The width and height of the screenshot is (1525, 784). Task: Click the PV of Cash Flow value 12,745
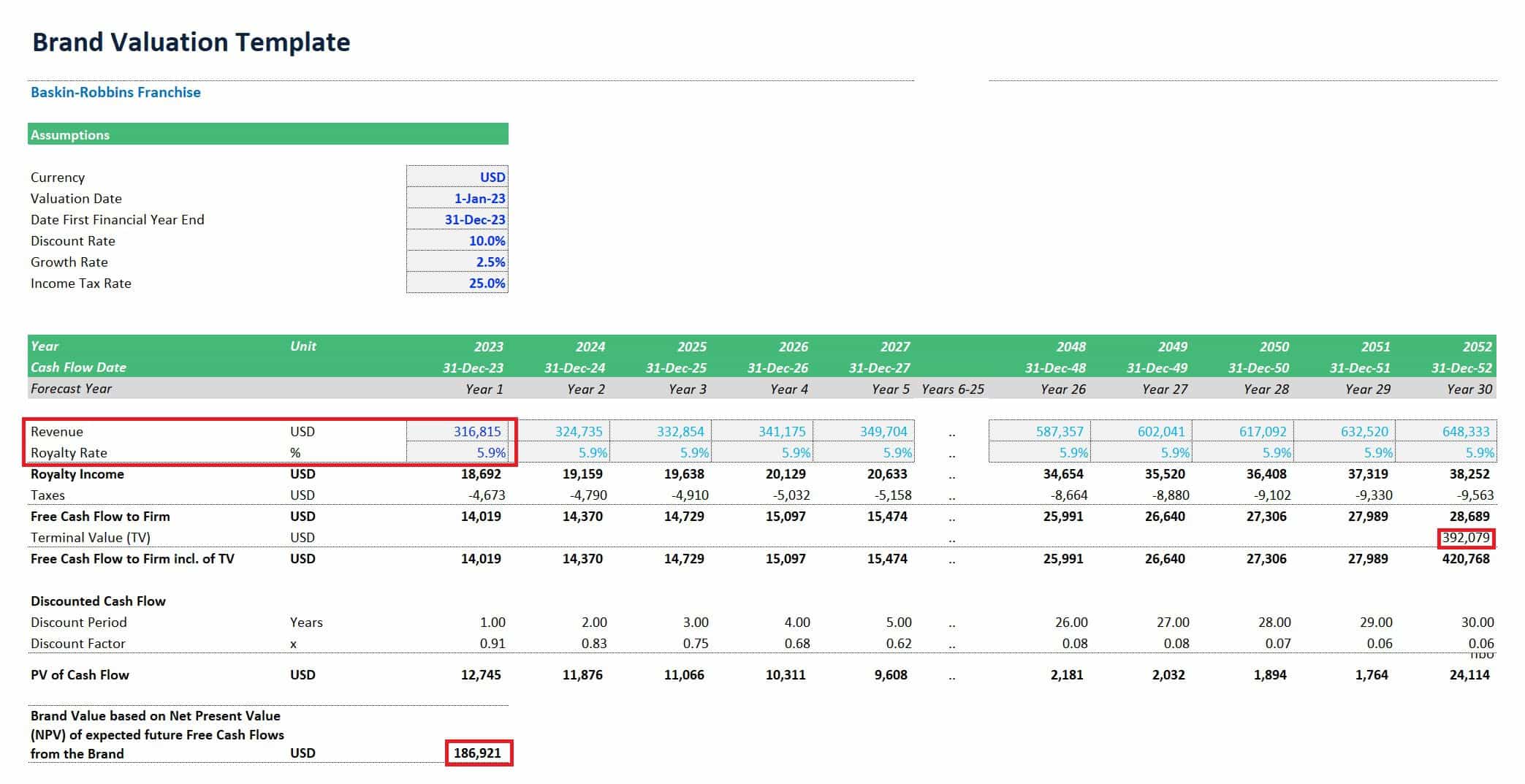click(481, 674)
